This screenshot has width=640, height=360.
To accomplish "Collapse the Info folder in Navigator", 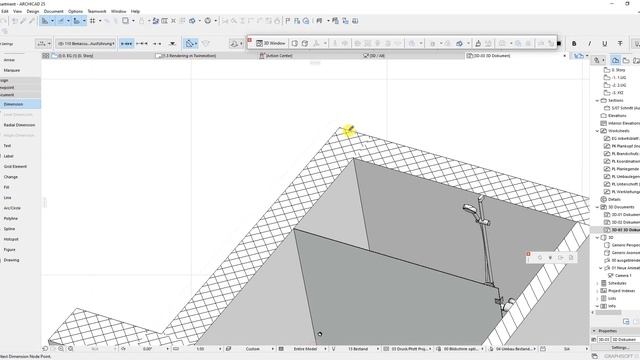I will click(597, 306).
